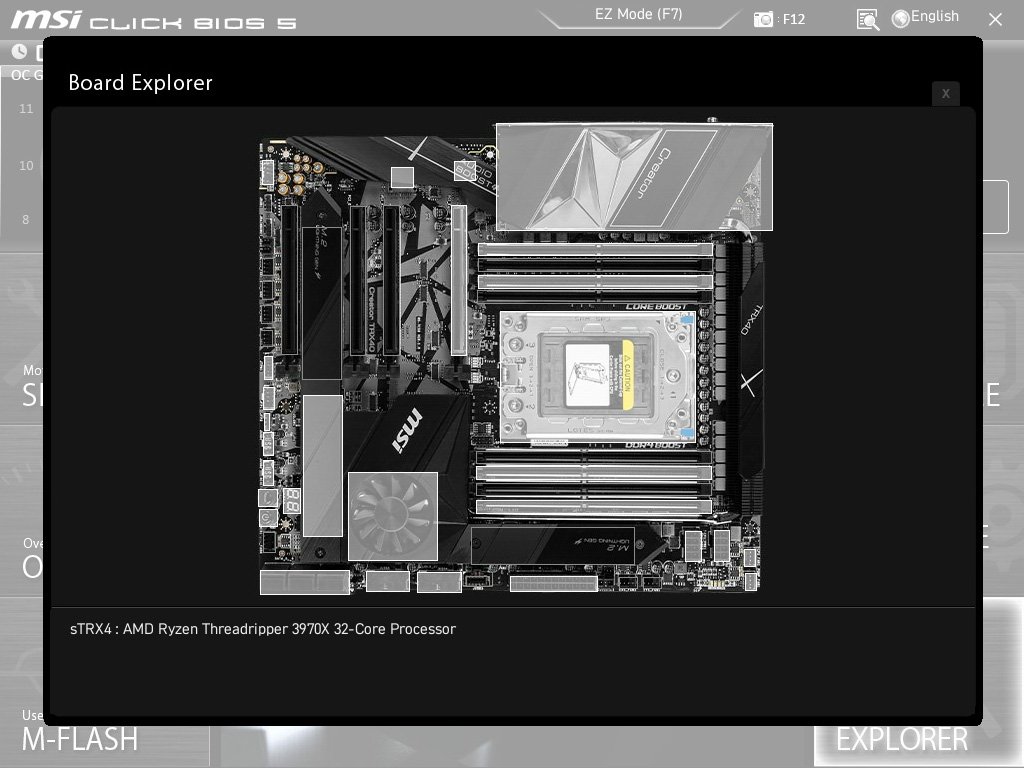
Task: Select the small header above the corner header
Action: click(750, 558)
